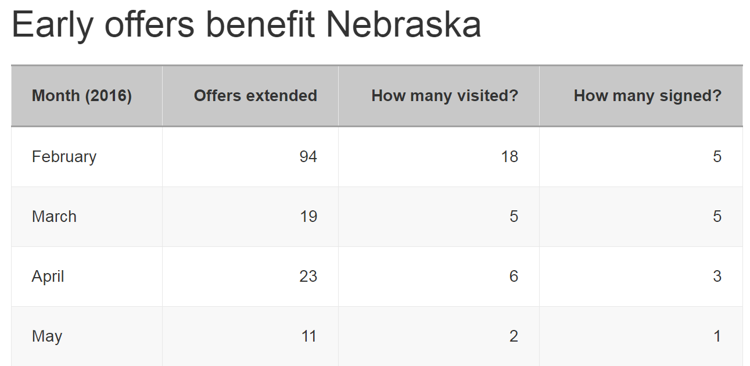Screen dimensions: 750x366
Task: Click the March visited value 5
Action: [514, 217]
